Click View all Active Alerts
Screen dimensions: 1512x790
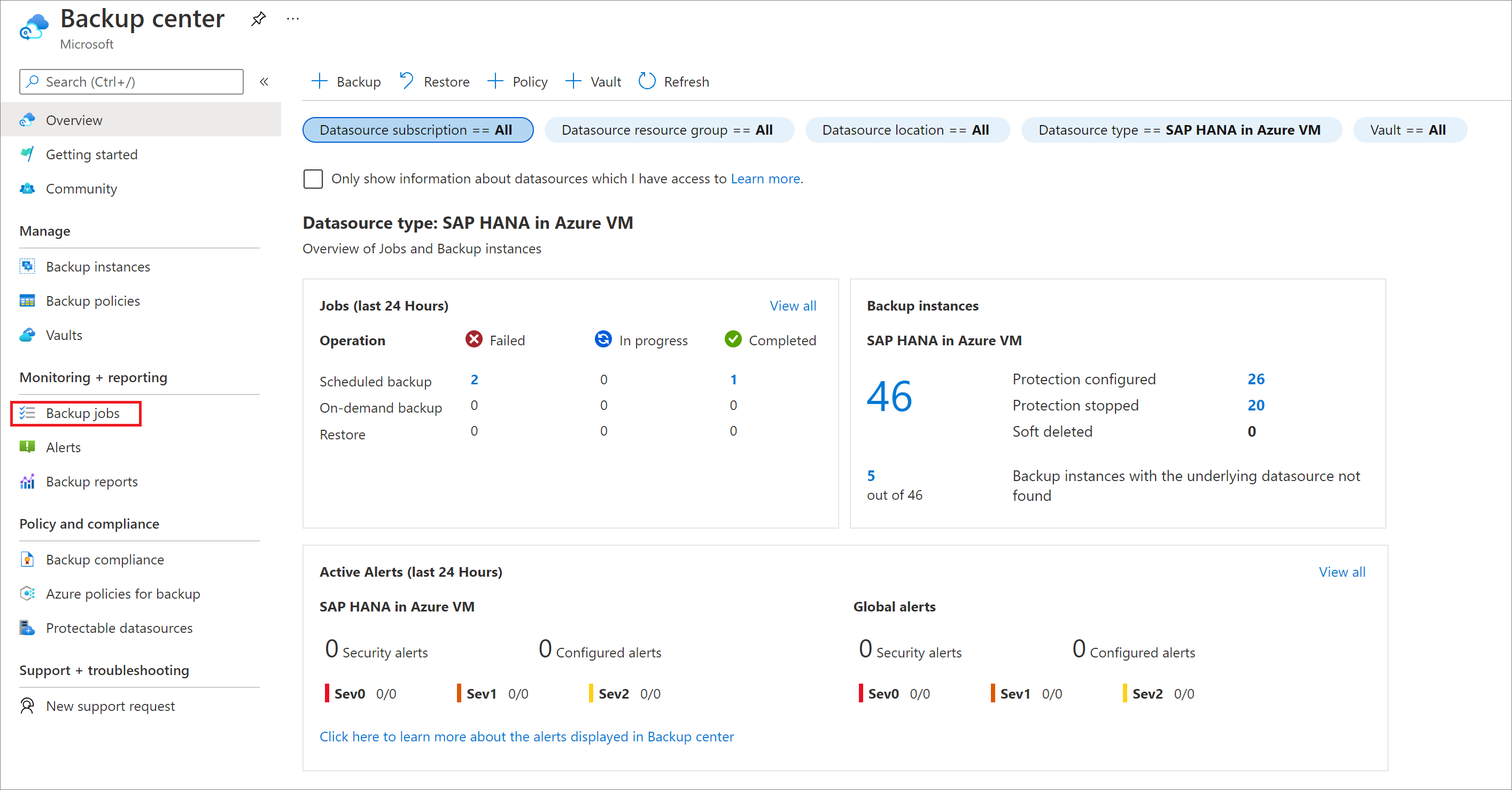coord(1340,571)
